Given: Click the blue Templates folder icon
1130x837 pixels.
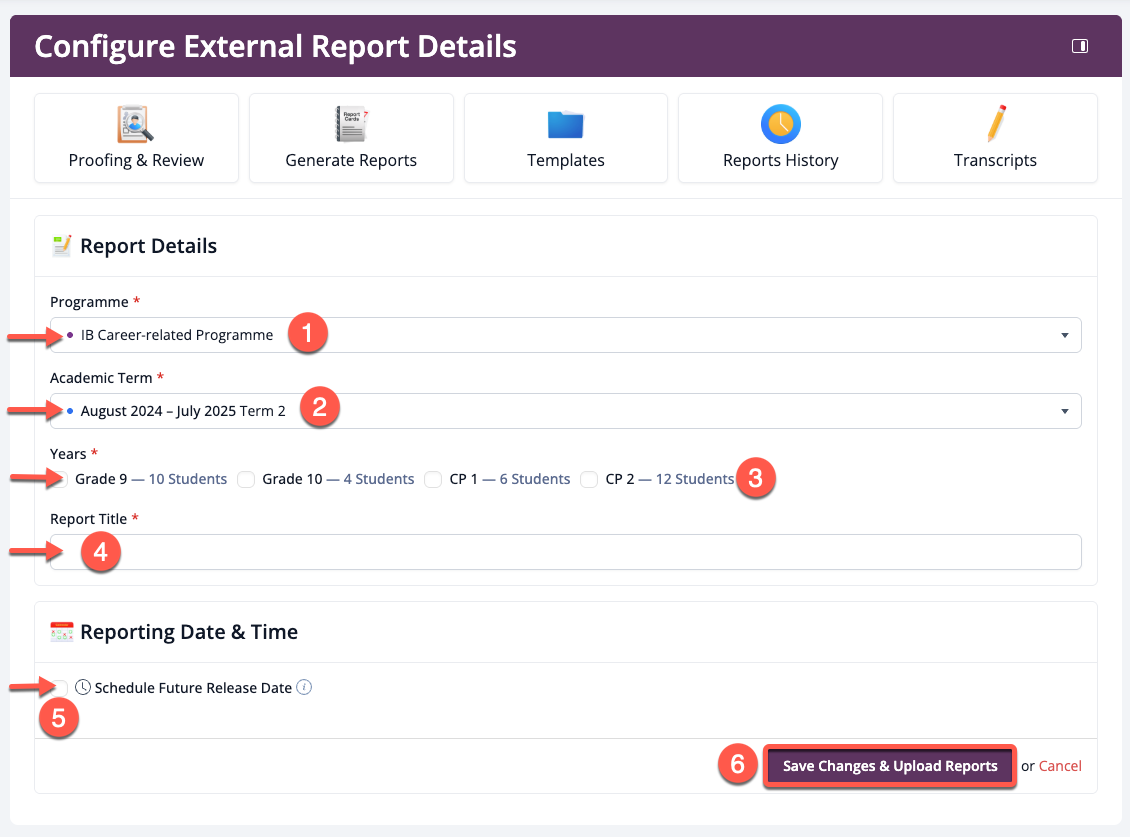Looking at the screenshot, I should (x=566, y=125).
